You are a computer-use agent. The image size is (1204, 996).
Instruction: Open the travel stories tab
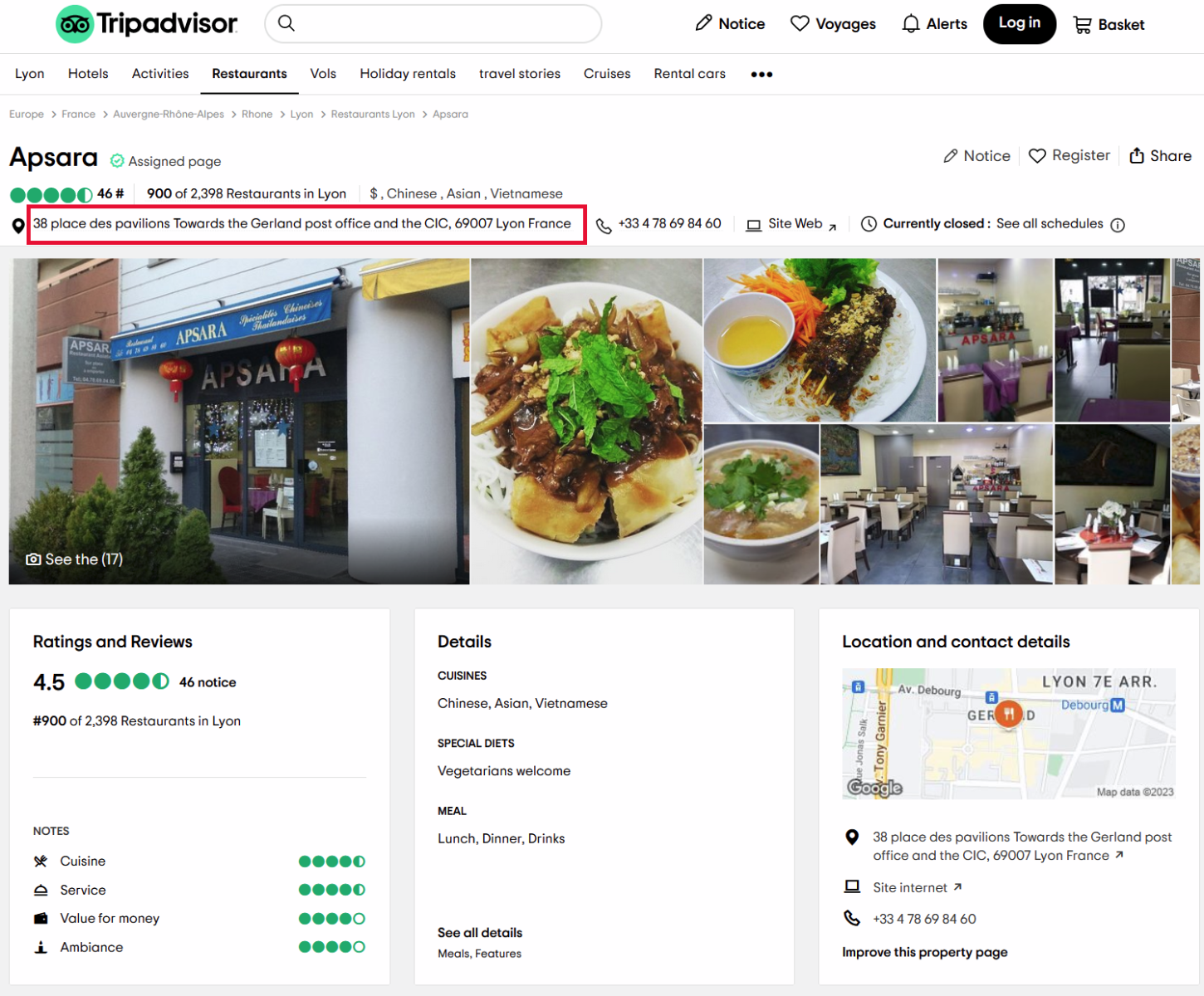(520, 74)
